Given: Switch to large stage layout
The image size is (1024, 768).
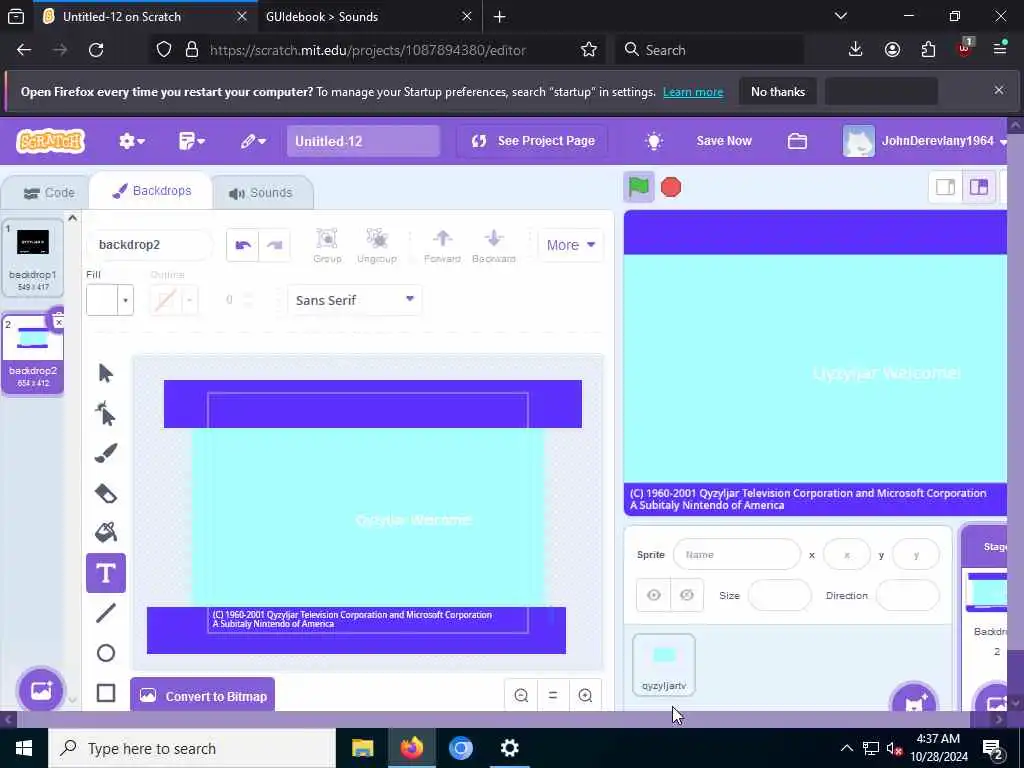Looking at the screenshot, I should (978, 187).
